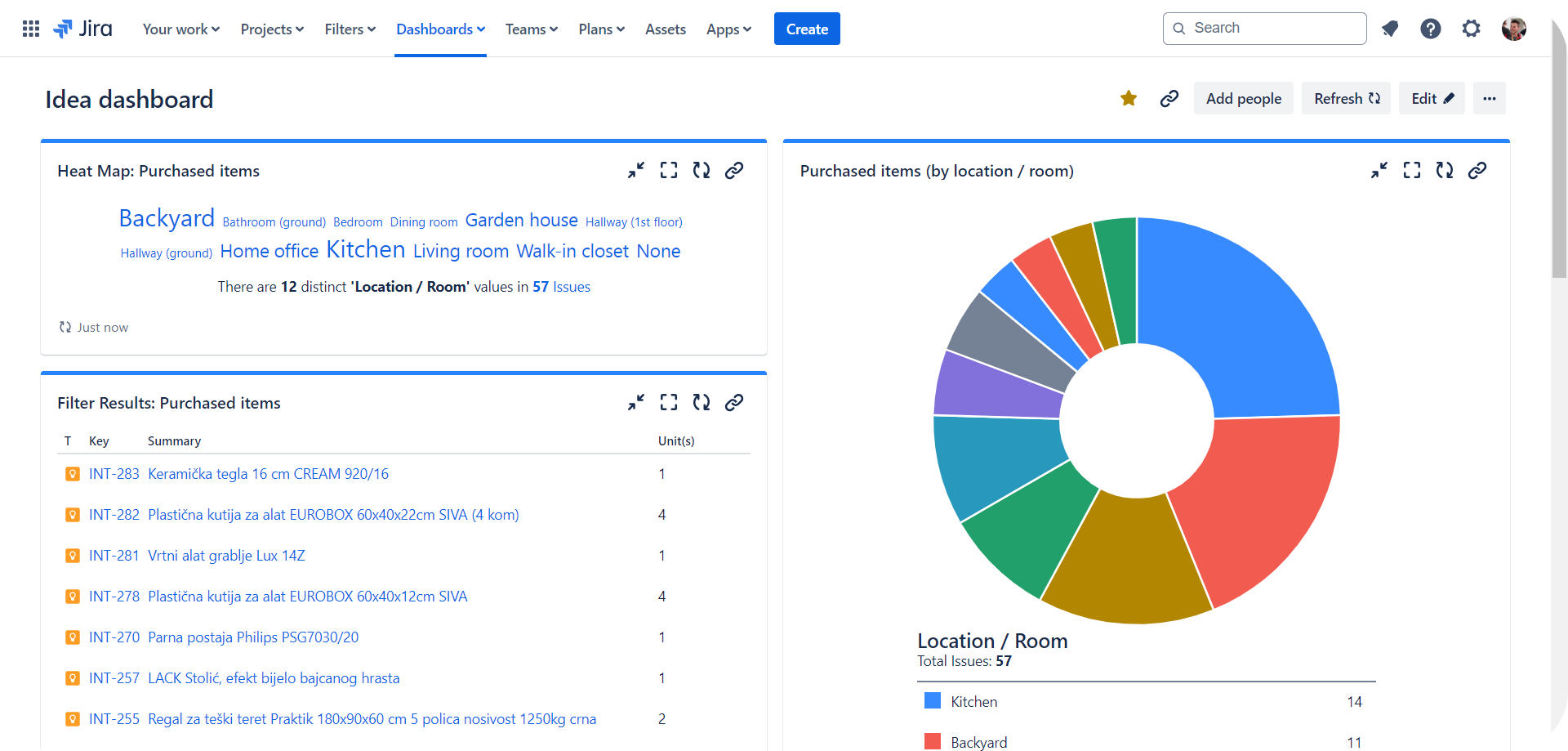This screenshot has width=1568, height=751.
Task: Expand the Your work menu
Action: pyautogui.click(x=181, y=29)
